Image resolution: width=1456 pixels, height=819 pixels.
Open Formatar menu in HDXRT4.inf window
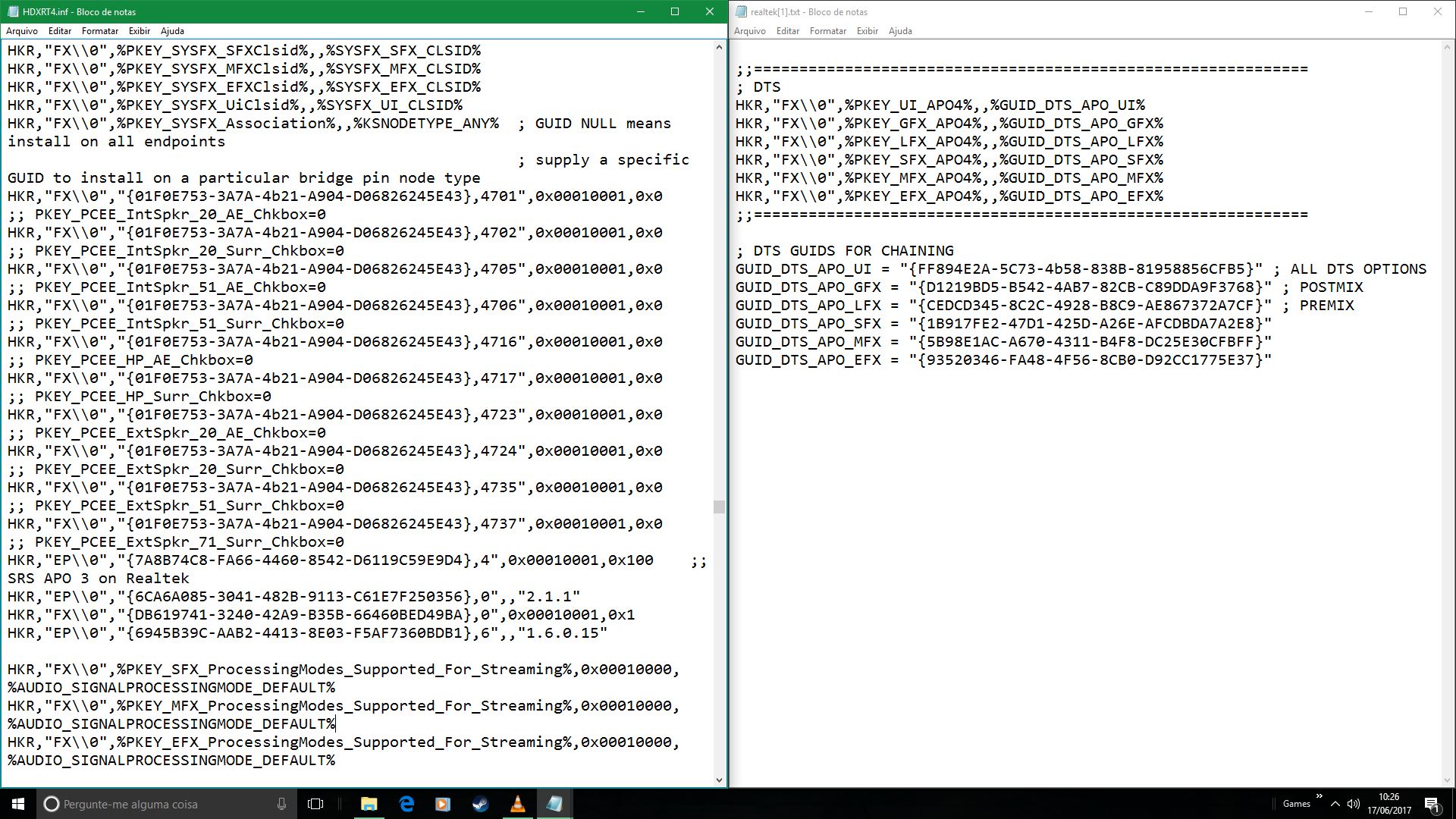(100, 31)
